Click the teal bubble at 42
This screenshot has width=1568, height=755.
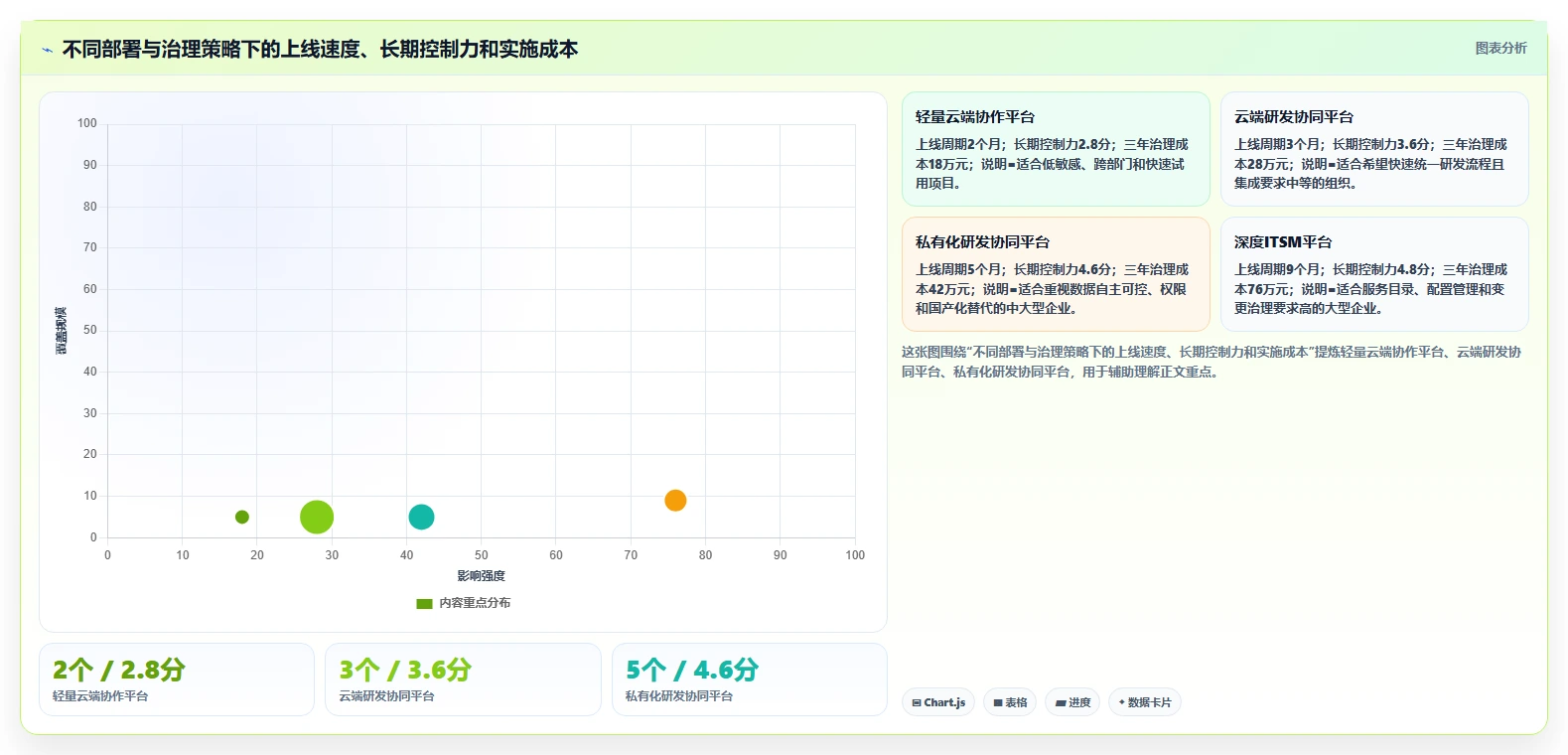(x=421, y=517)
